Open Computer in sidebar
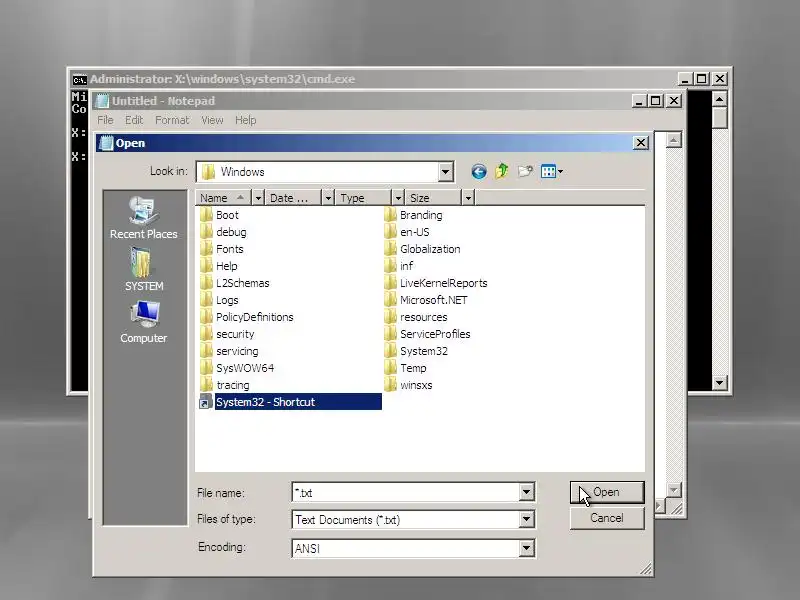 pos(143,322)
